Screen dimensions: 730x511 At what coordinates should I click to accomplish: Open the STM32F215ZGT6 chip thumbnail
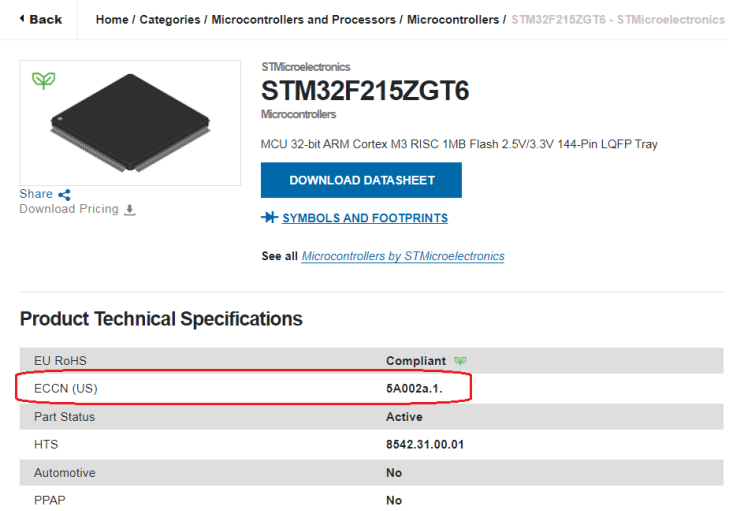point(130,123)
